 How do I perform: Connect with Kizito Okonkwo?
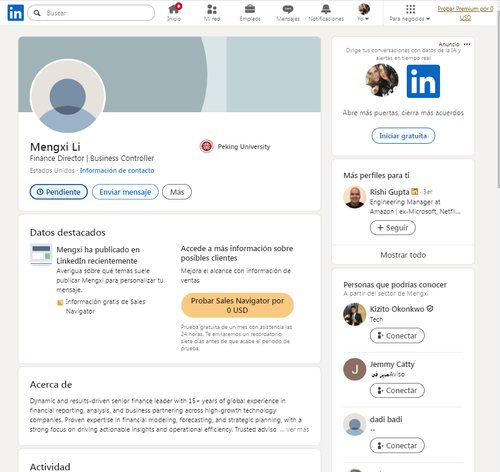397,336
